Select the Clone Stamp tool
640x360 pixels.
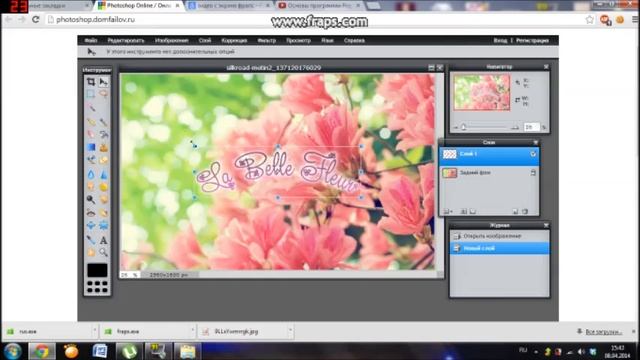point(103,147)
